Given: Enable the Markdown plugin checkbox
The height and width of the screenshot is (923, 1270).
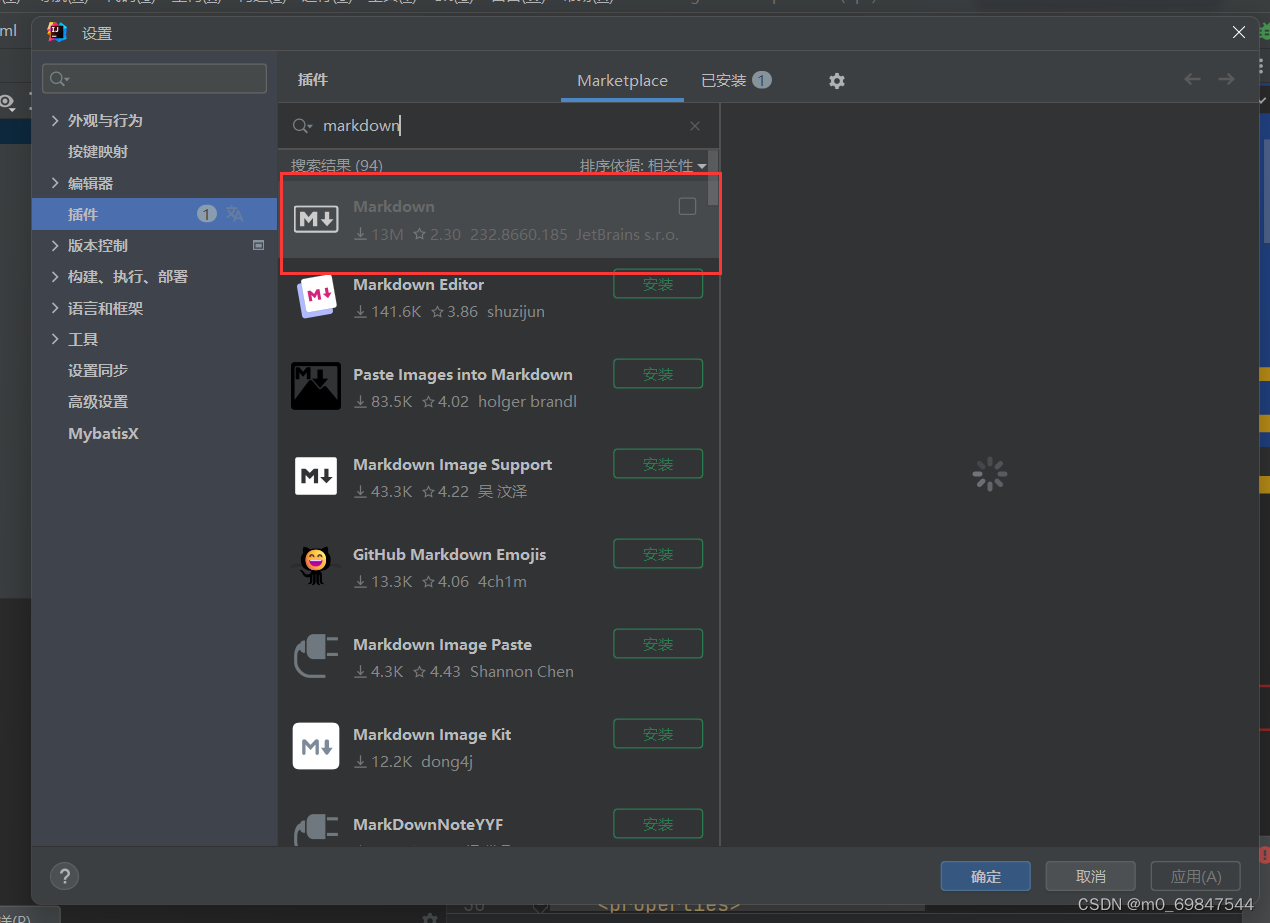Looking at the screenshot, I should [x=687, y=206].
